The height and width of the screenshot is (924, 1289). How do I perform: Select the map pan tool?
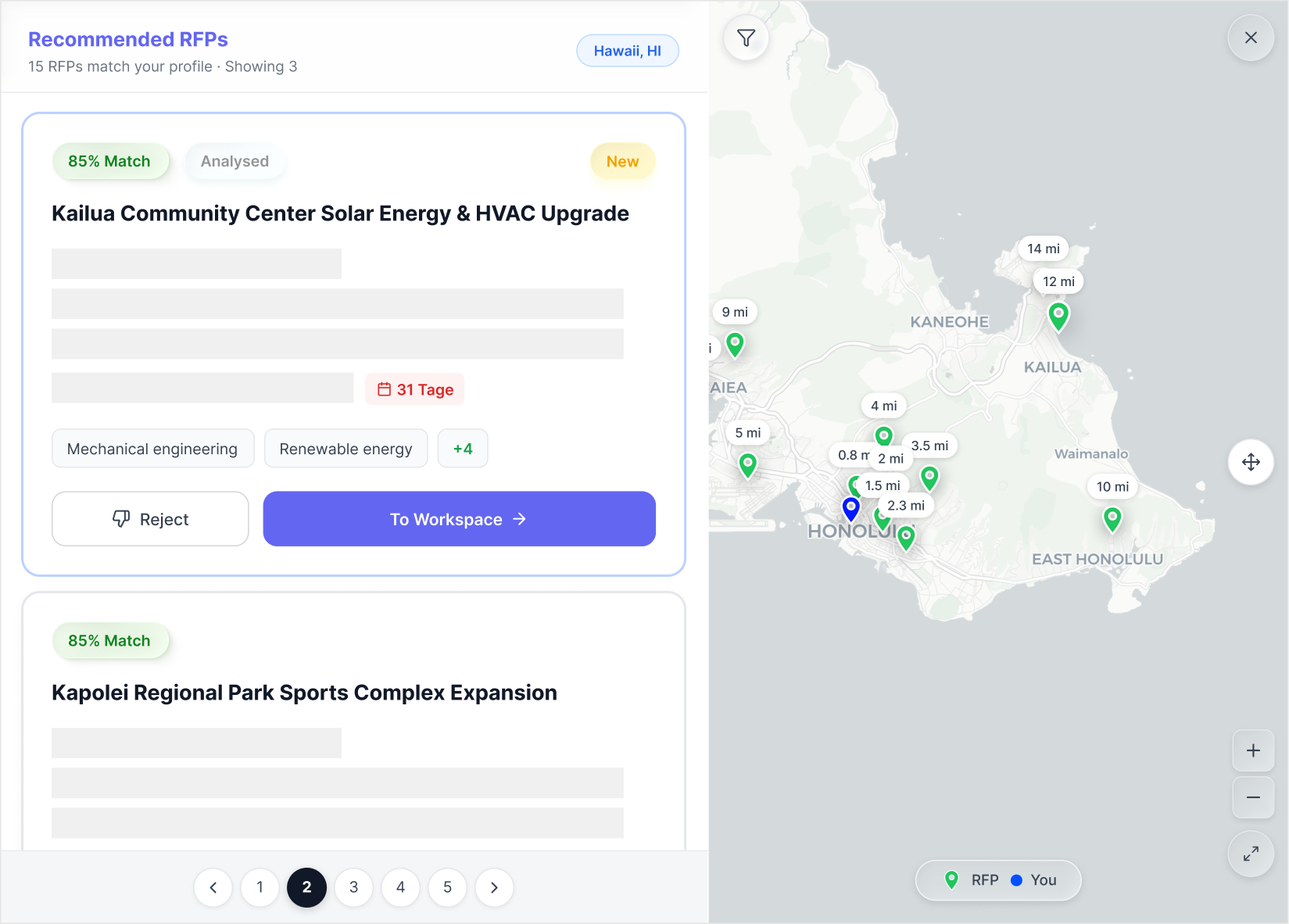[x=1251, y=462]
